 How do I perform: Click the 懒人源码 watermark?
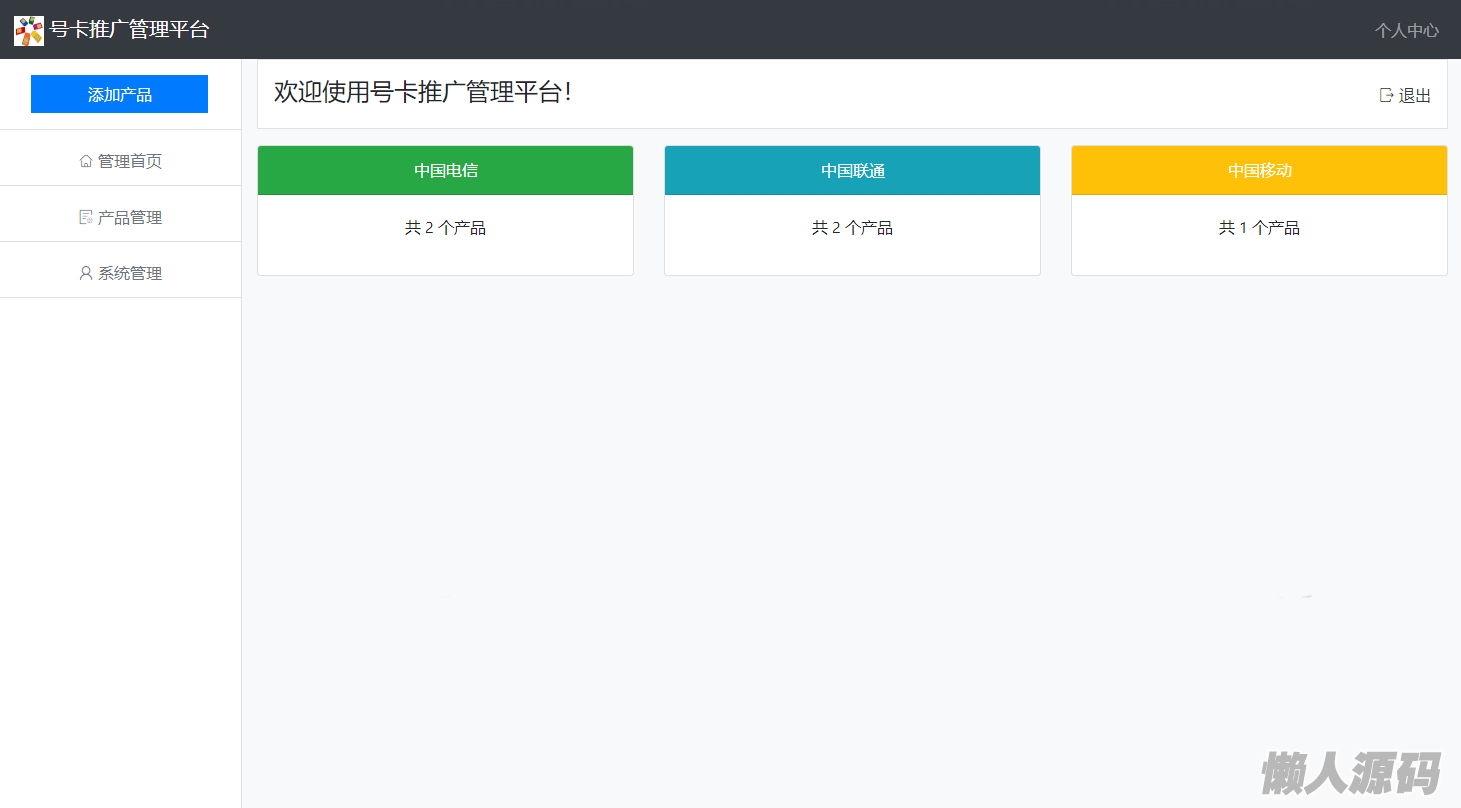point(1350,773)
